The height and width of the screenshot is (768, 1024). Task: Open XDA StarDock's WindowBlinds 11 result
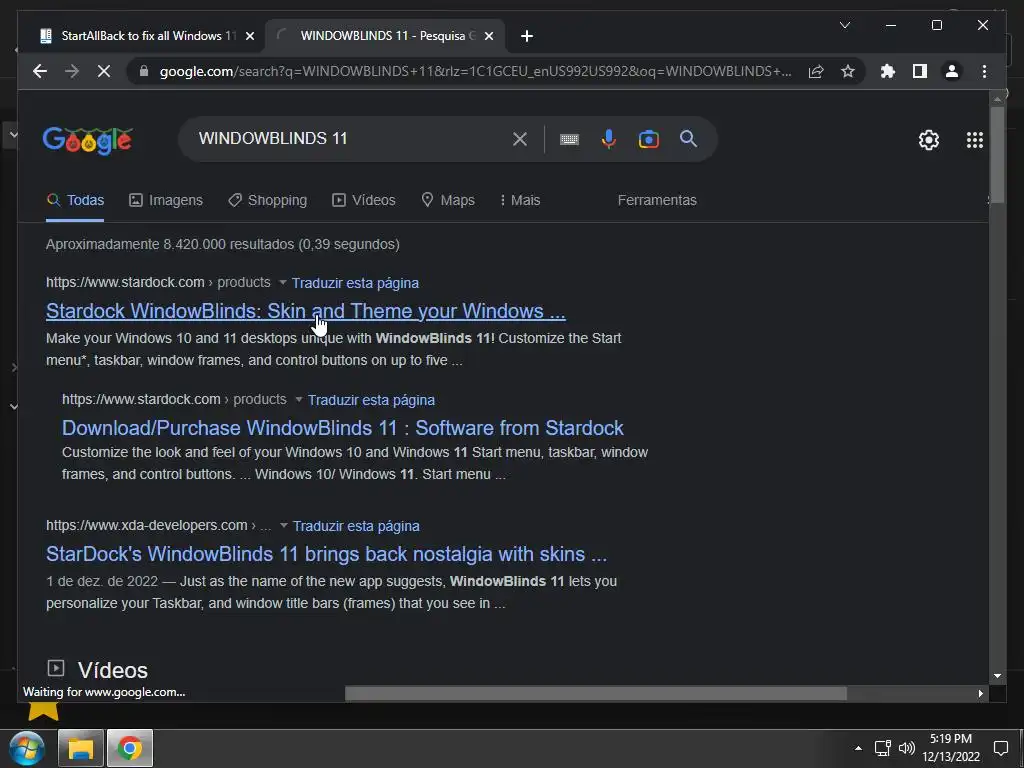[327, 554]
